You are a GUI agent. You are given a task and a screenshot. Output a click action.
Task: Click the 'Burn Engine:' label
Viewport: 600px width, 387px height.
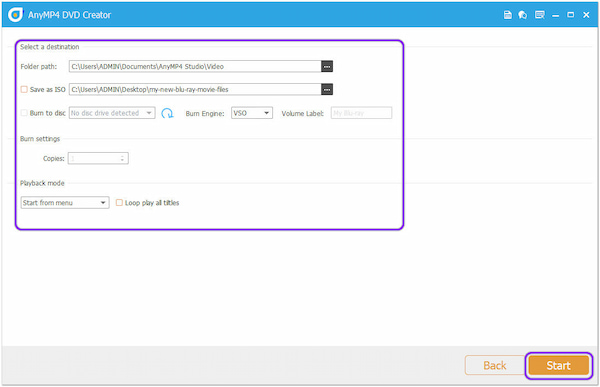(x=205, y=114)
